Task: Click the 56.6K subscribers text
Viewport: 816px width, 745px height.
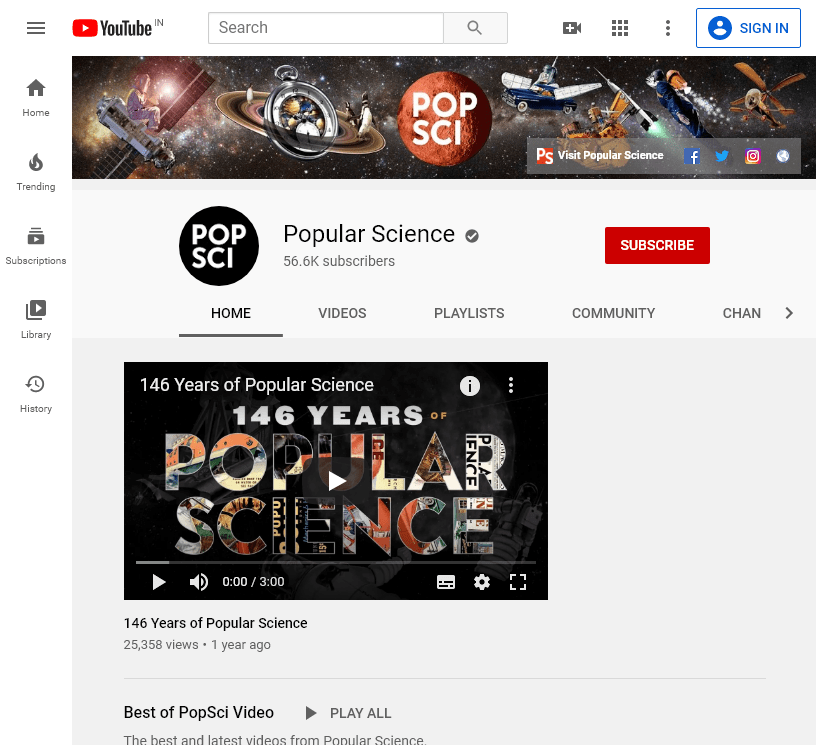Action: (x=339, y=261)
